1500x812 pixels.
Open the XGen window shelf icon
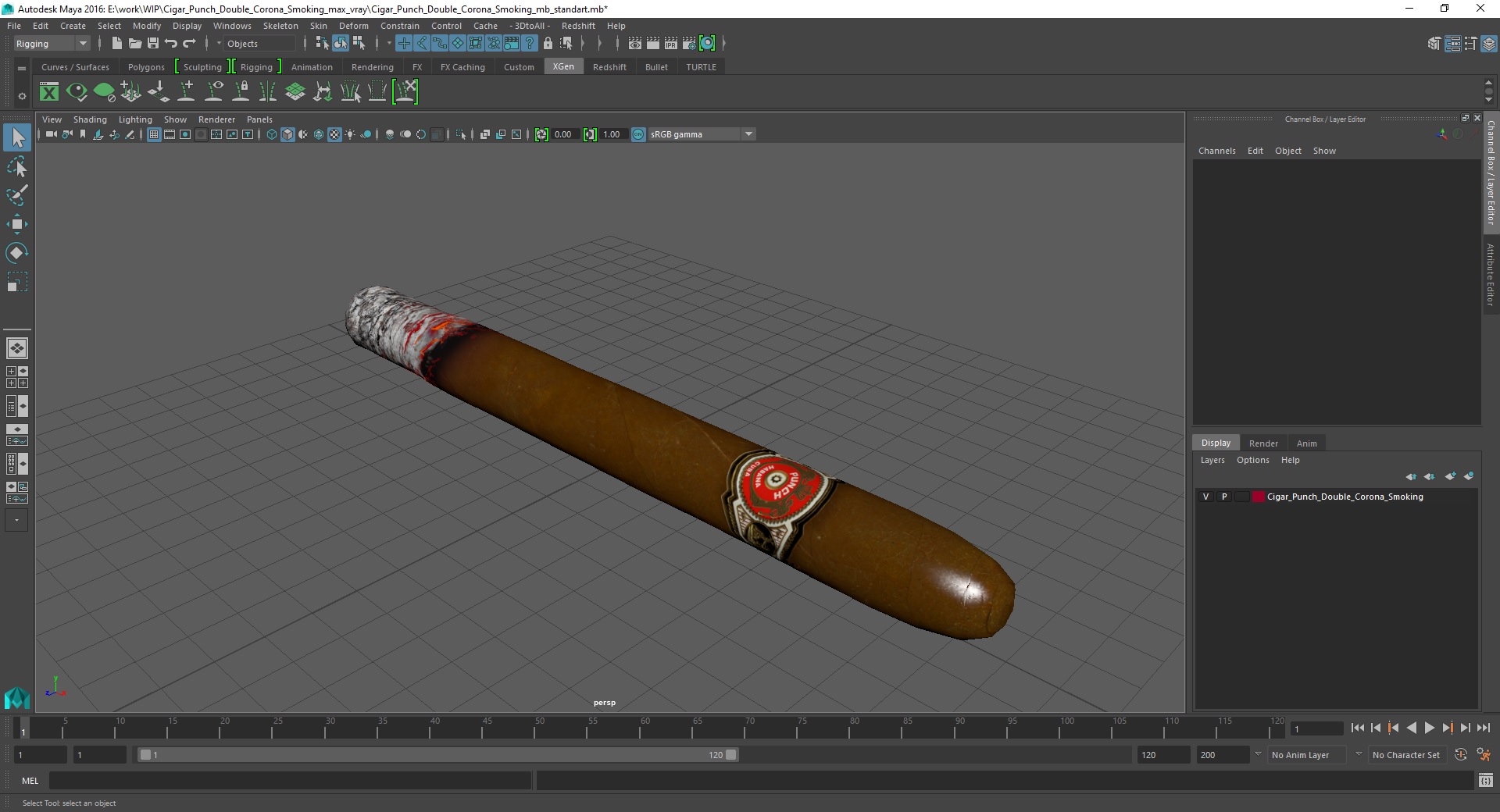(x=49, y=92)
